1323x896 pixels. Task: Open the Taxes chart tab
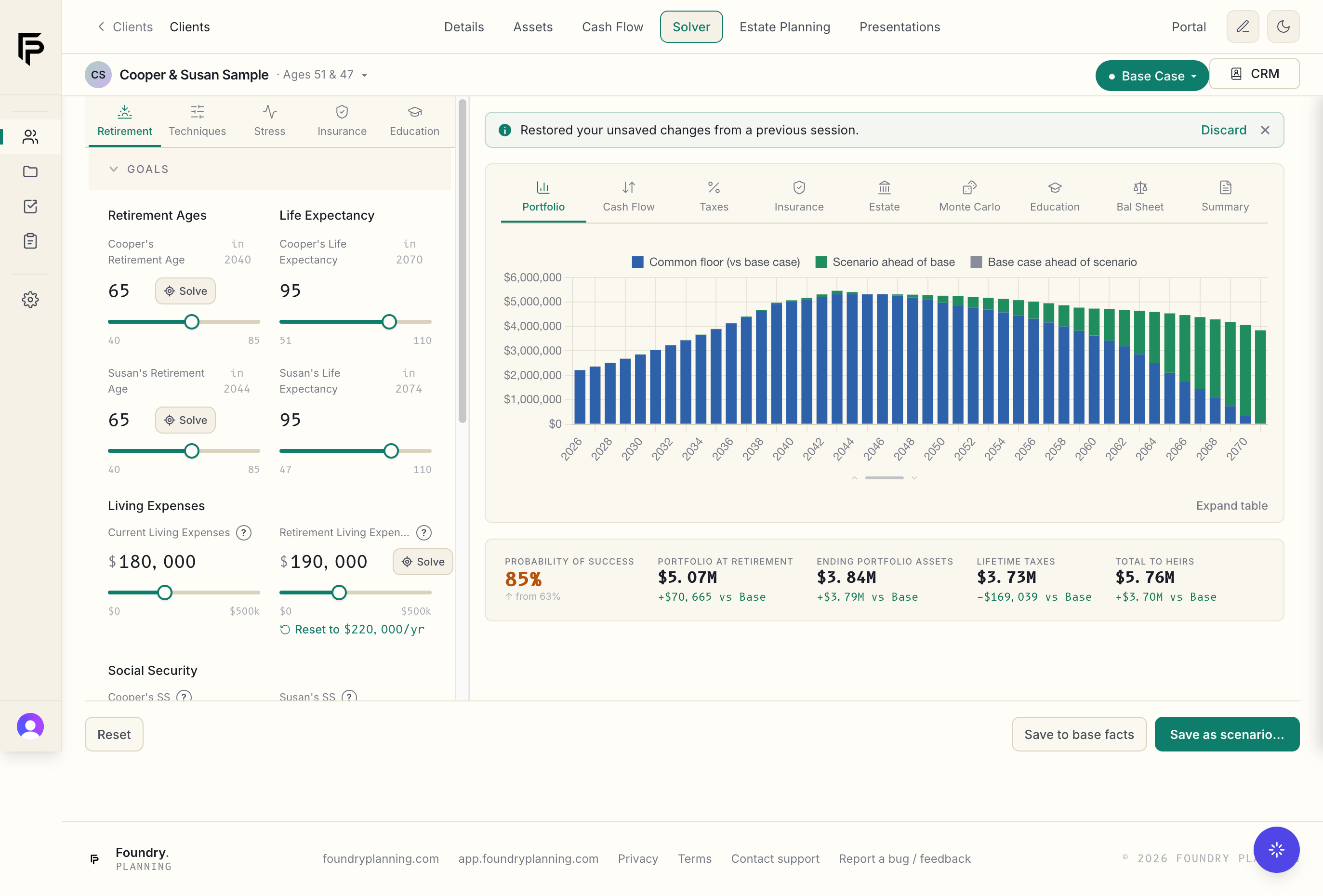click(x=714, y=197)
